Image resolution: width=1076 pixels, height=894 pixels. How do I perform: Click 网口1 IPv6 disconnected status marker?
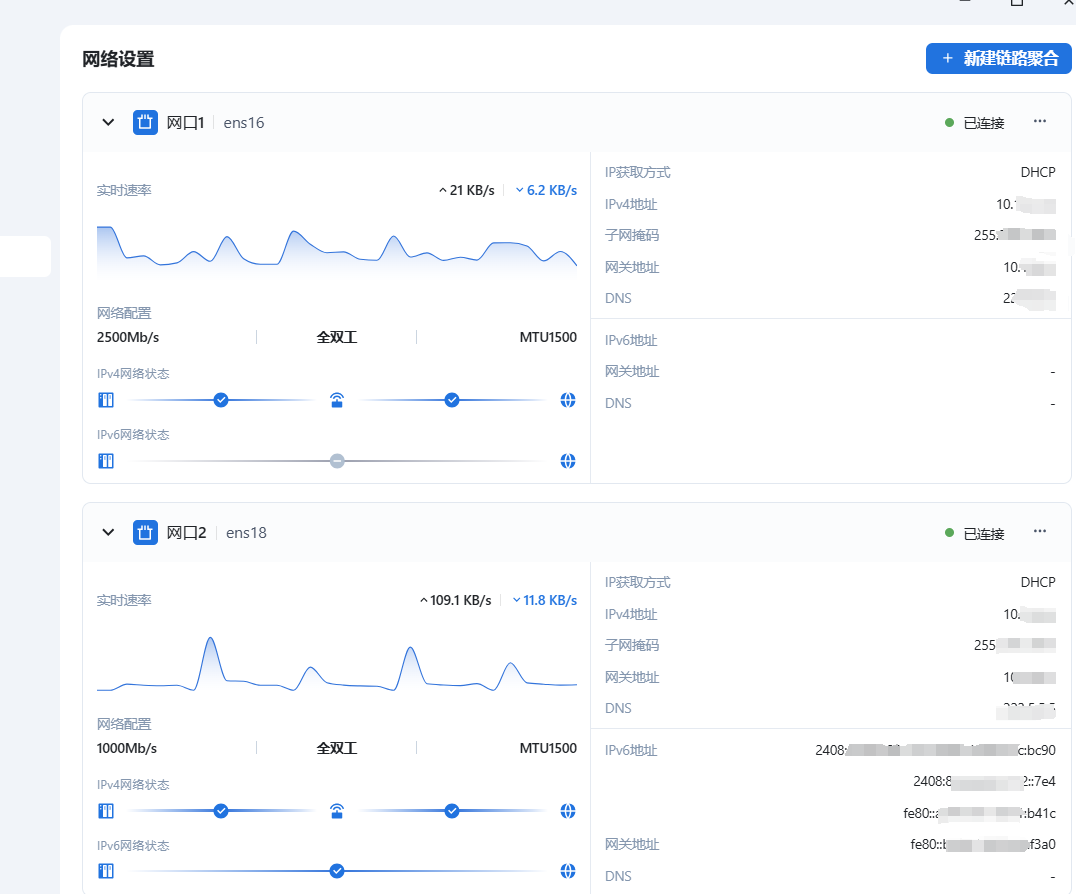point(337,461)
